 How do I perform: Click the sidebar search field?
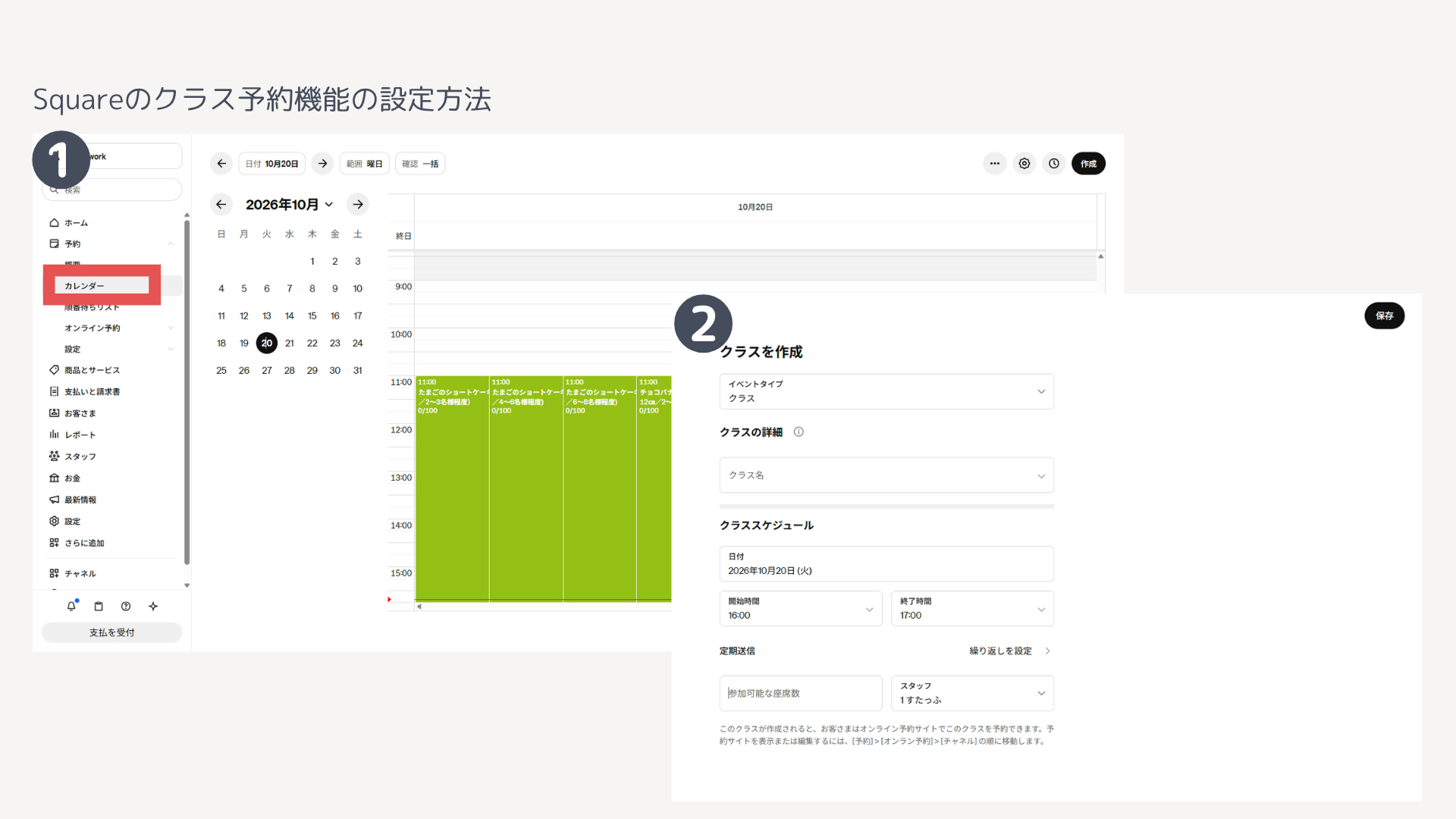pos(112,190)
